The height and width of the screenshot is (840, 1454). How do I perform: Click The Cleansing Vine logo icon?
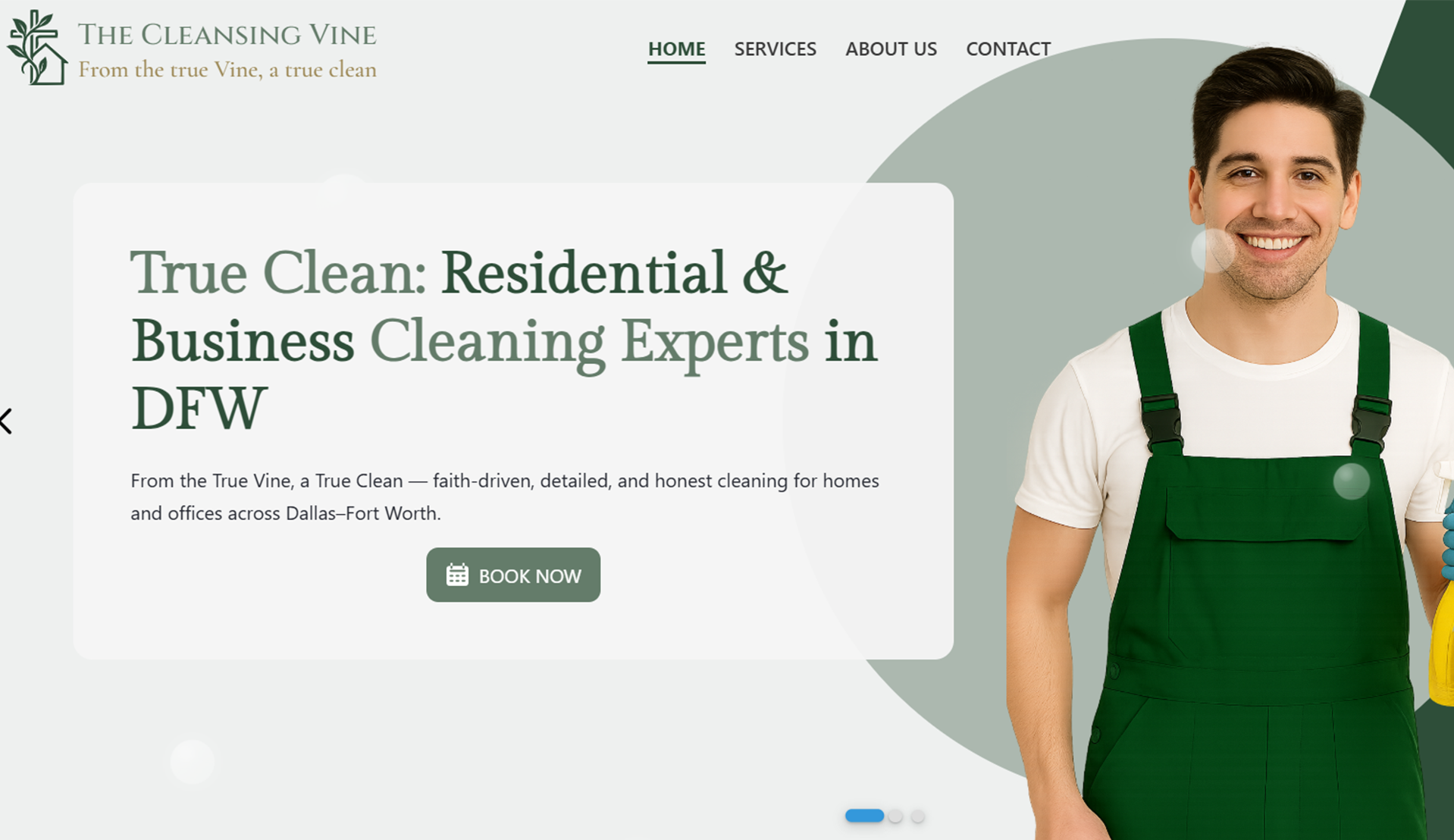click(37, 47)
